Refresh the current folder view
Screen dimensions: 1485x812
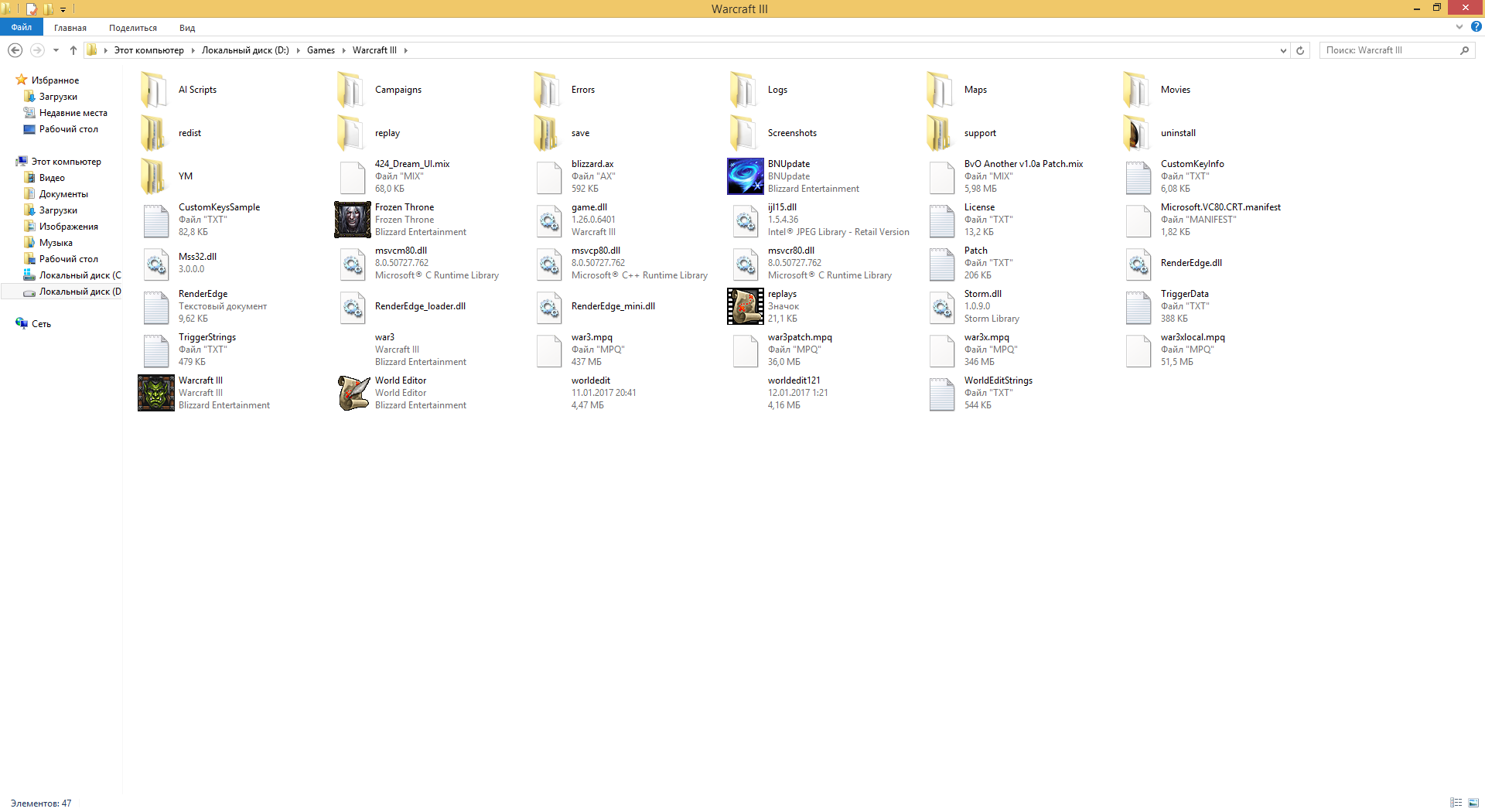pyautogui.click(x=1300, y=50)
